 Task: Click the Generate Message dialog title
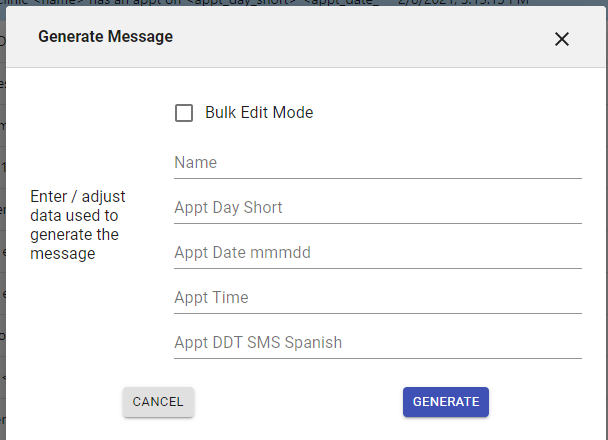[105, 37]
